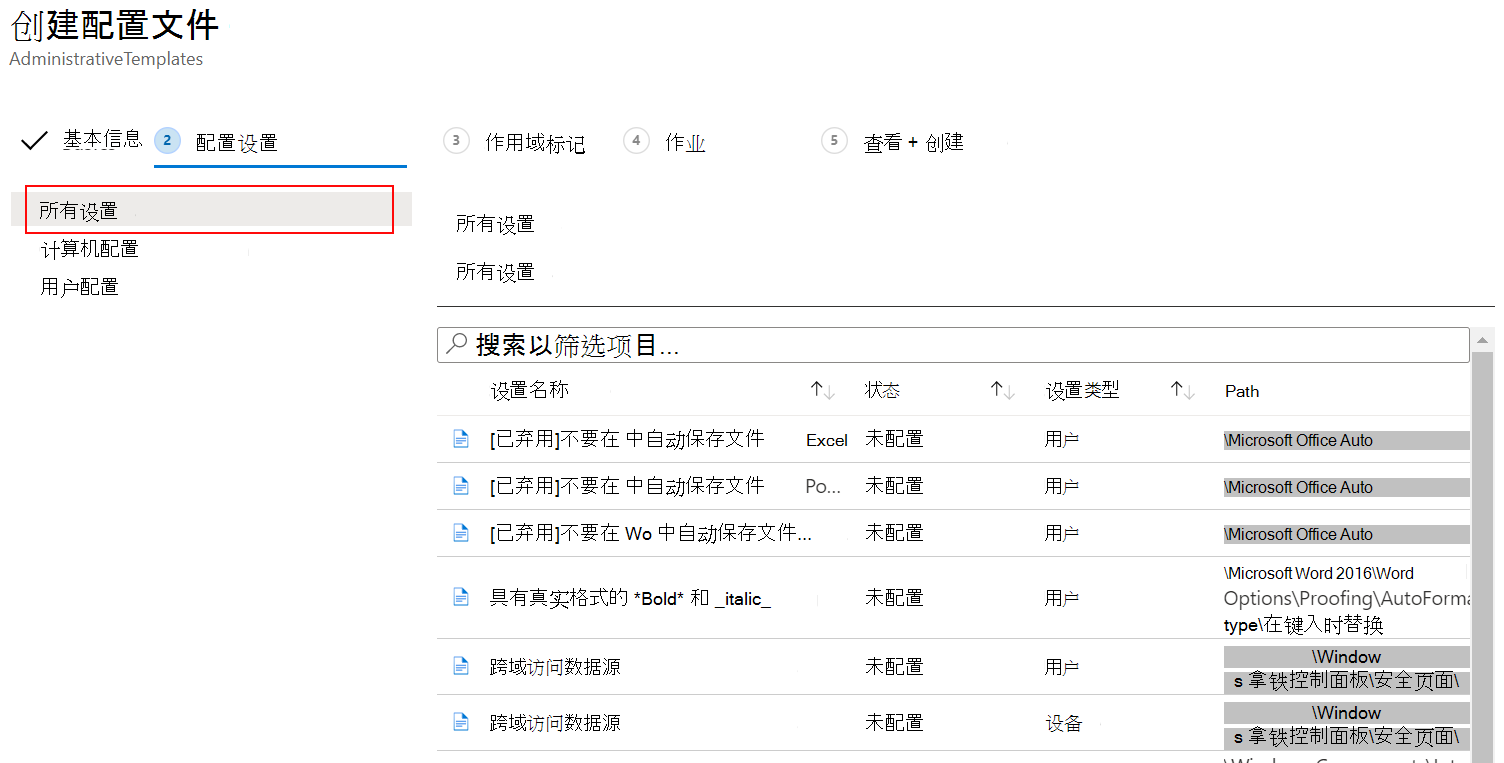The height and width of the screenshot is (763, 1504).
Task: Click 用户 type cell in Excel row
Action: click(1062, 439)
